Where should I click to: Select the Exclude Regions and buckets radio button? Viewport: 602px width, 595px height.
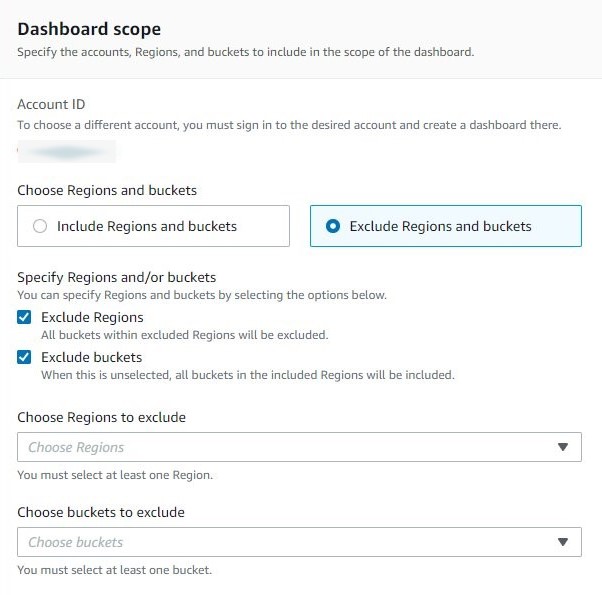(x=332, y=226)
